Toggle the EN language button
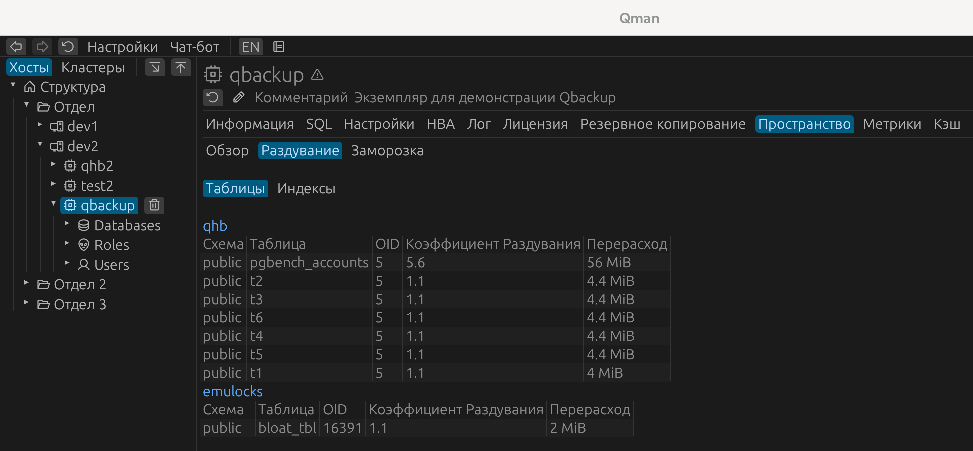This screenshot has height=451, width=973. tap(250, 46)
